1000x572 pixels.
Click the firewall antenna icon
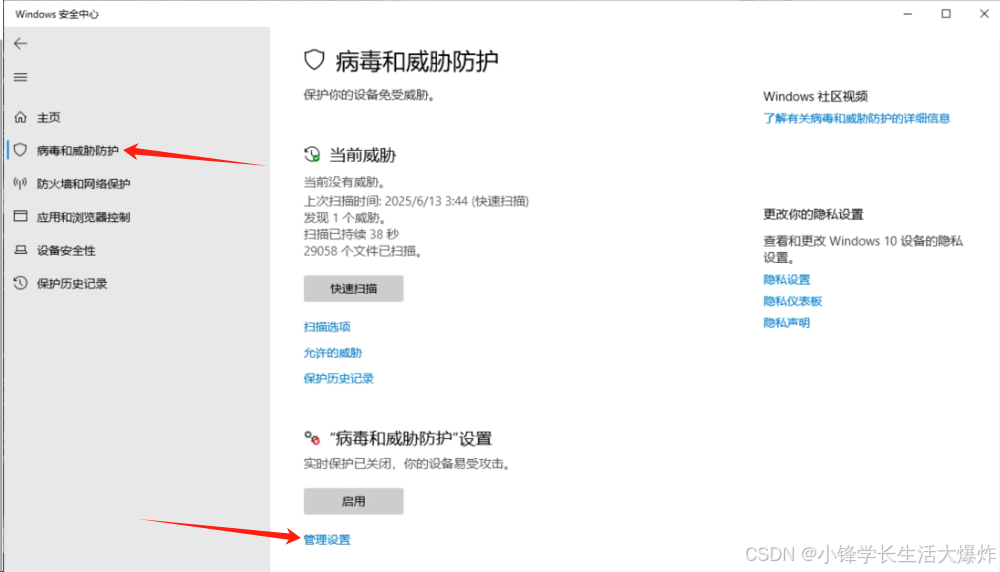(x=20, y=184)
